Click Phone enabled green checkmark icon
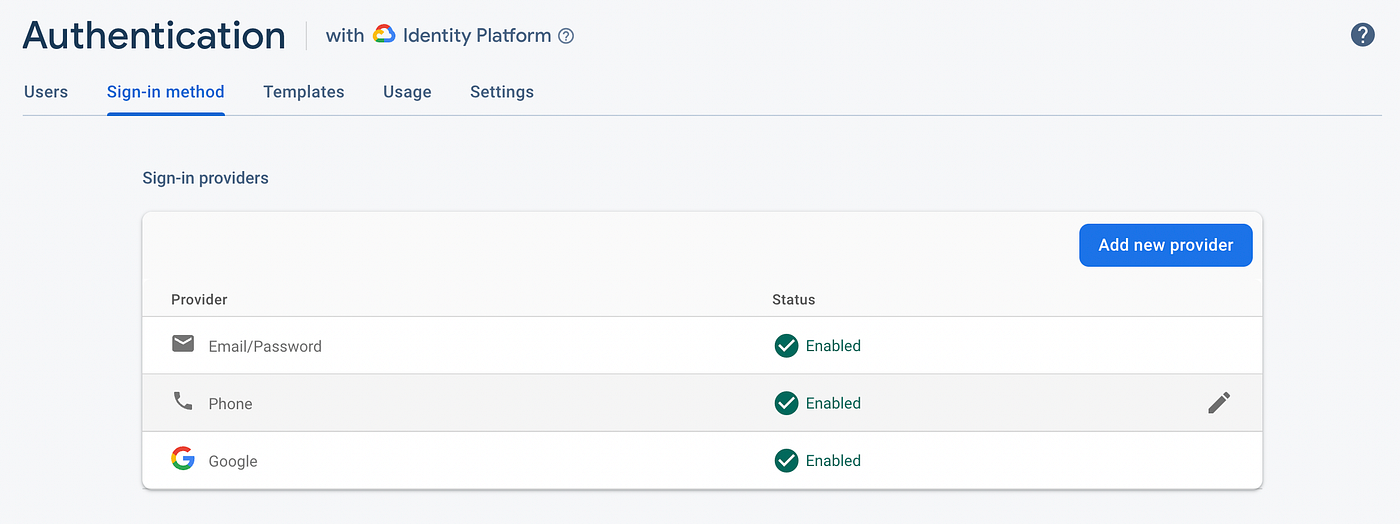 (786, 403)
